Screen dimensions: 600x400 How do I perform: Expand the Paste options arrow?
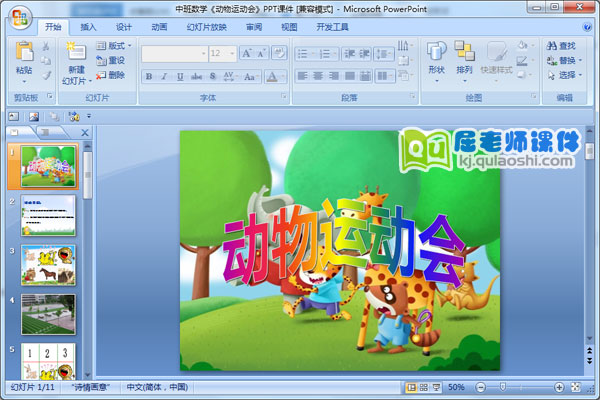pyautogui.click(x=24, y=82)
